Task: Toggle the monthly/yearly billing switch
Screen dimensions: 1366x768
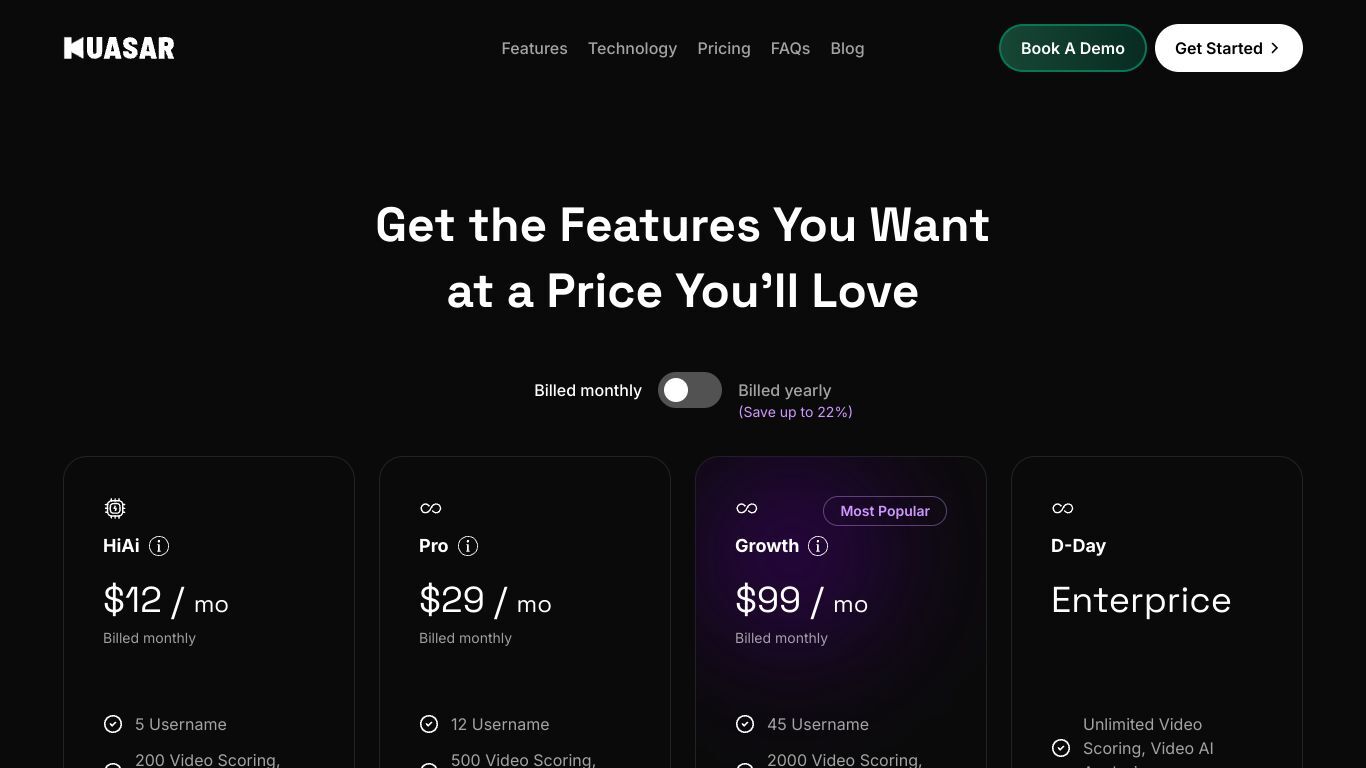Action: 690,390
